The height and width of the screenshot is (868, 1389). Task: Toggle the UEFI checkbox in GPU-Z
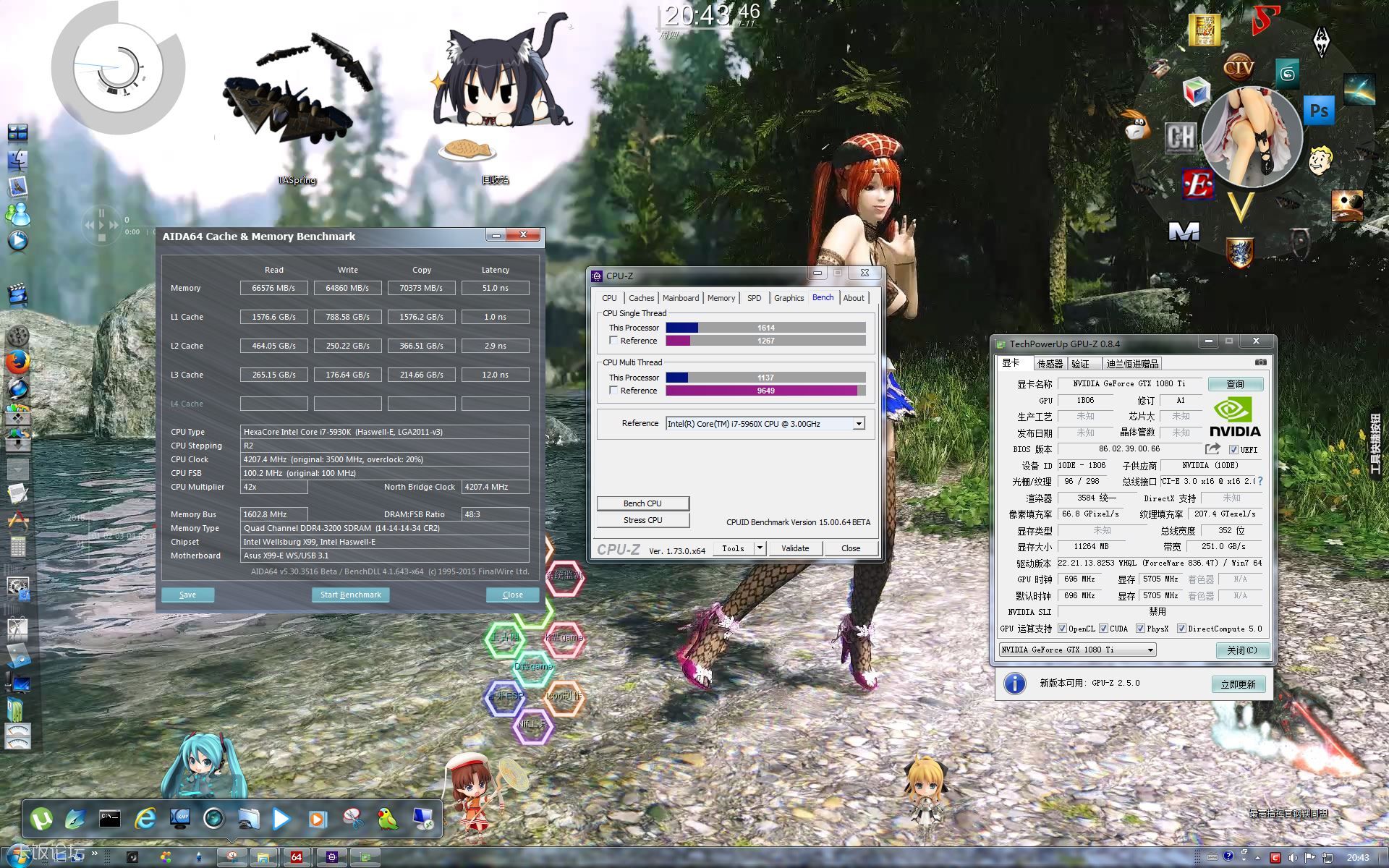[1233, 450]
